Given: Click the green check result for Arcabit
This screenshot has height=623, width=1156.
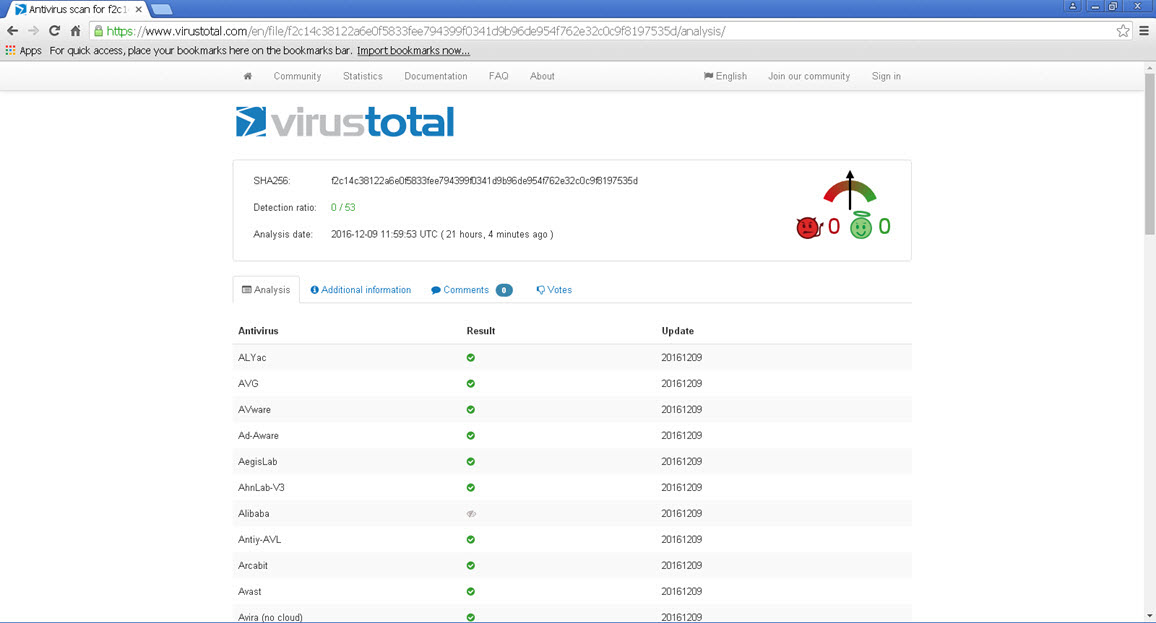Looking at the screenshot, I should 470,565.
